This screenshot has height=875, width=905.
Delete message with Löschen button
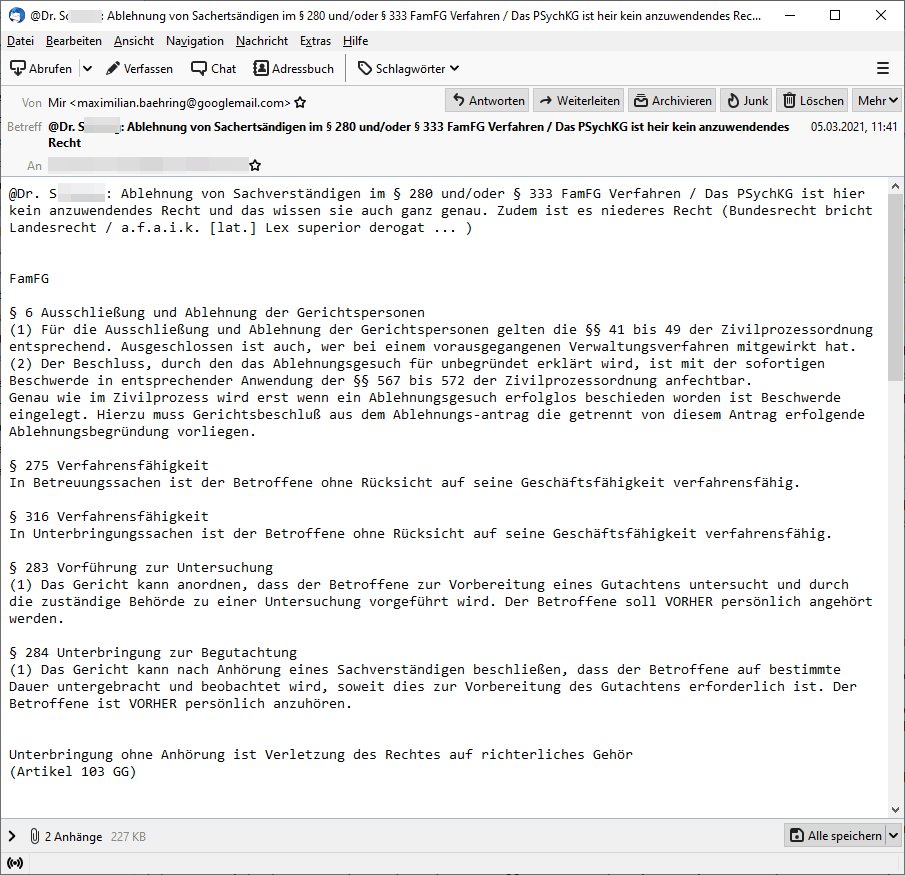pos(813,101)
